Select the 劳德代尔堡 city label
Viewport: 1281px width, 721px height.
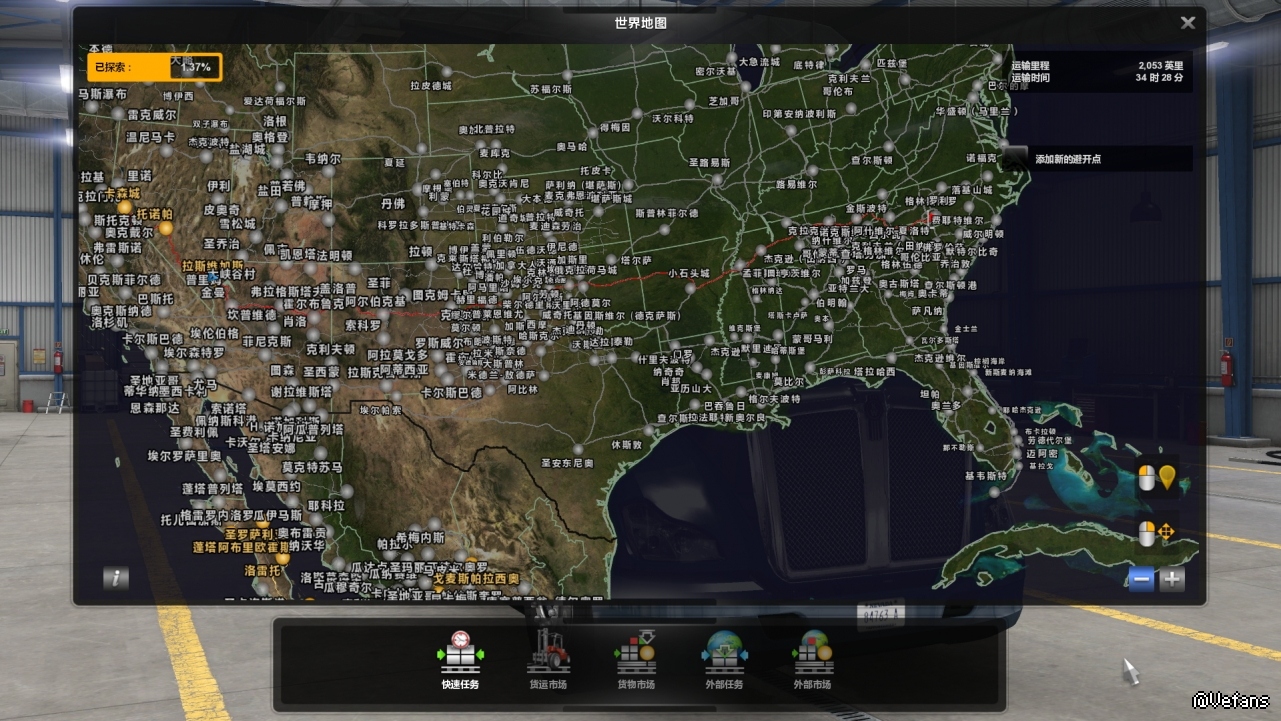1048,440
